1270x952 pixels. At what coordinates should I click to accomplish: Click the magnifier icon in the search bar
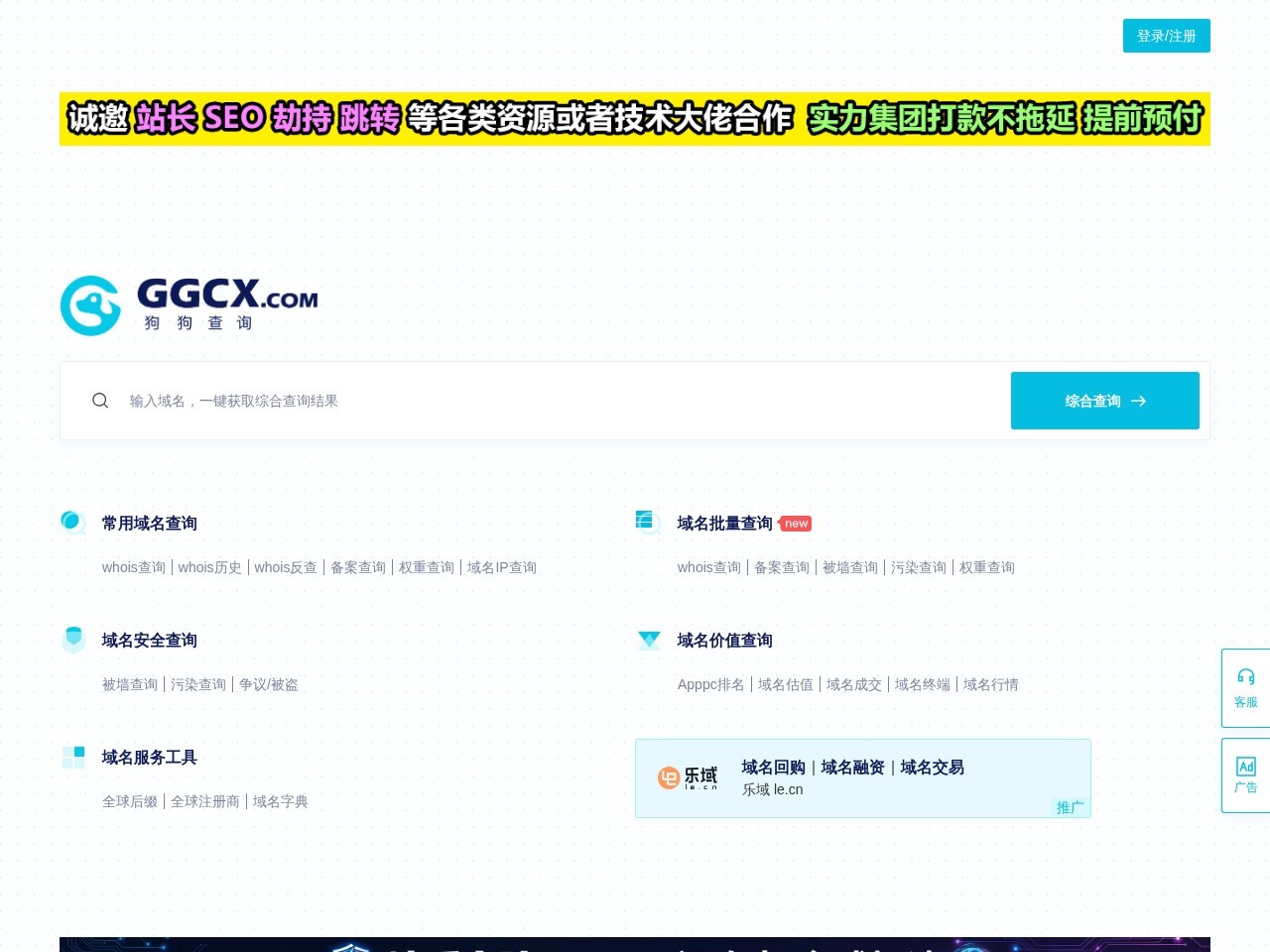tap(100, 401)
